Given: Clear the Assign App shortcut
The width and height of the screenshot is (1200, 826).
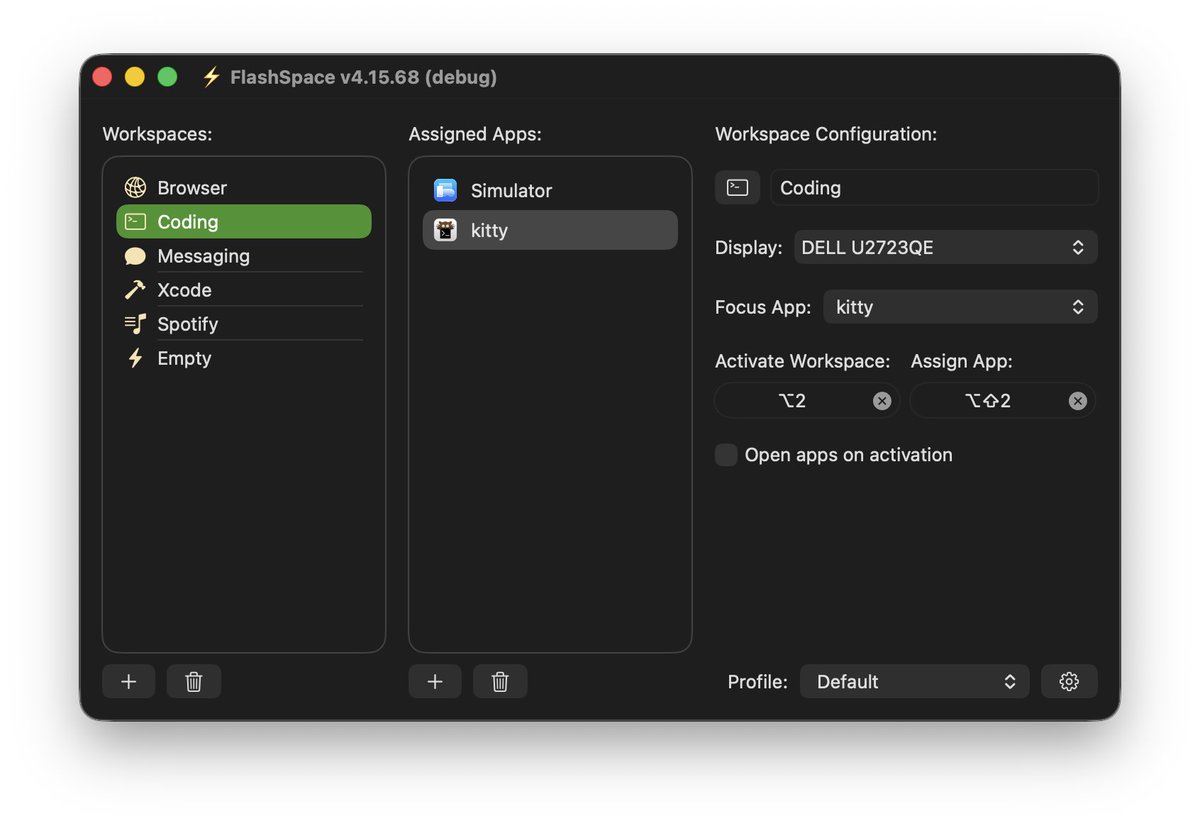Looking at the screenshot, I should click(1077, 401).
